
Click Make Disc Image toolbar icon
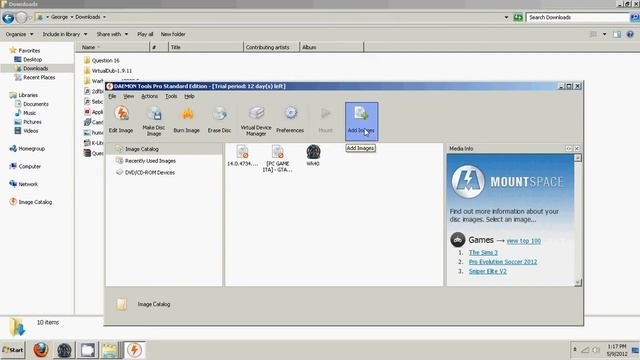coord(154,121)
